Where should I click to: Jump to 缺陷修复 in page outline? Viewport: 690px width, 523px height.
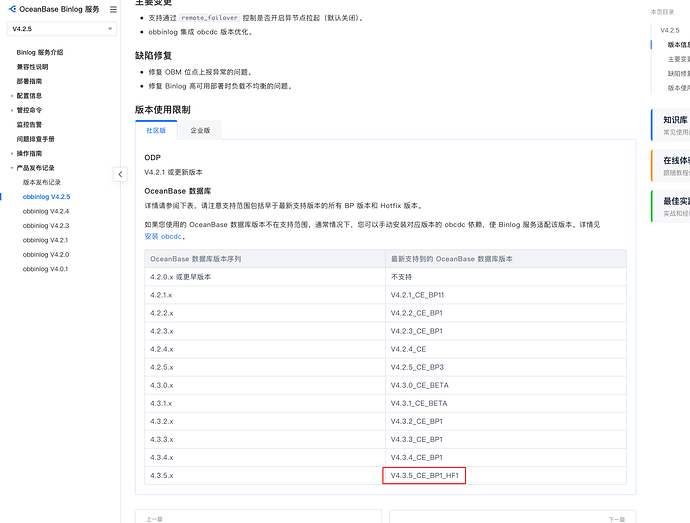coord(679,74)
